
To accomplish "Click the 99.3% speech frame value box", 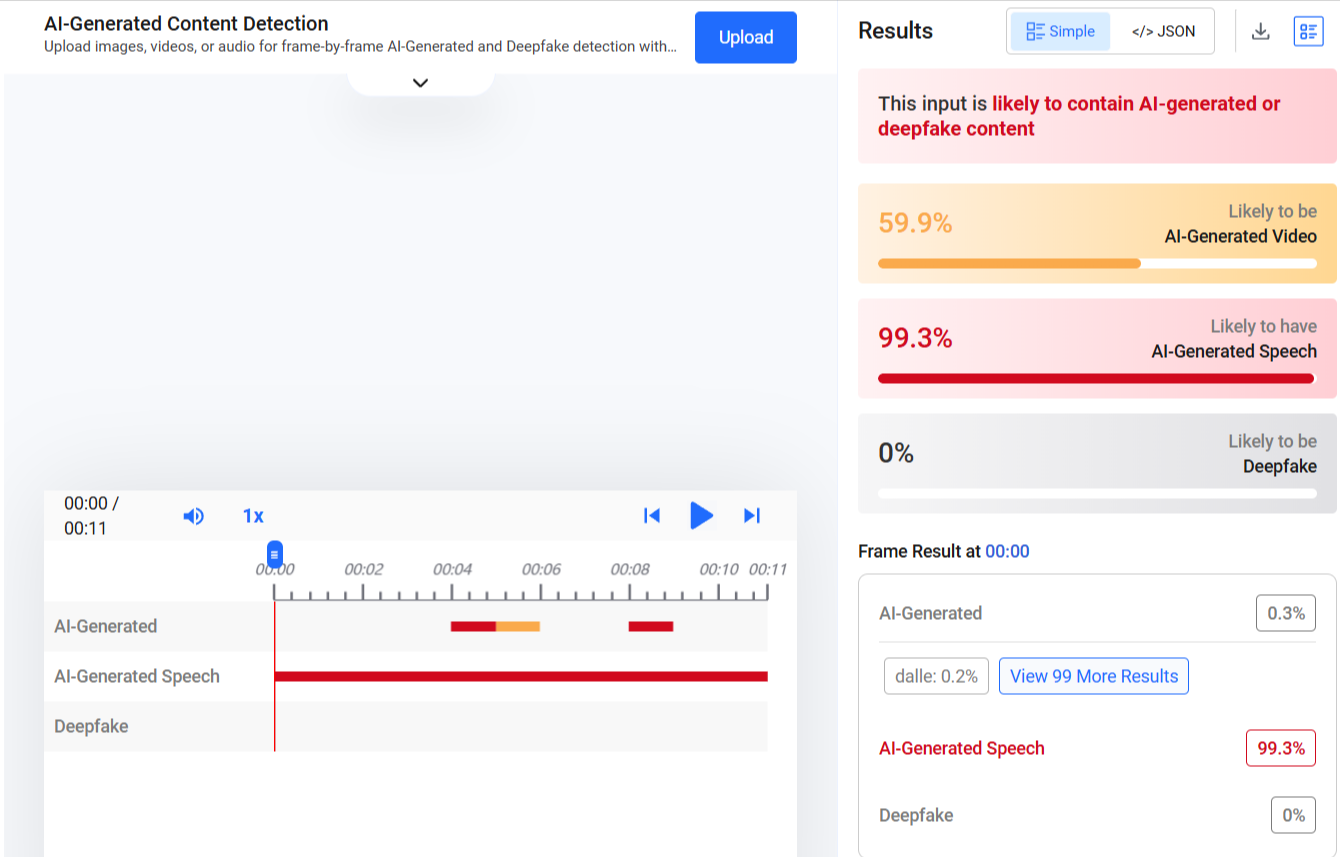I will tap(1281, 748).
